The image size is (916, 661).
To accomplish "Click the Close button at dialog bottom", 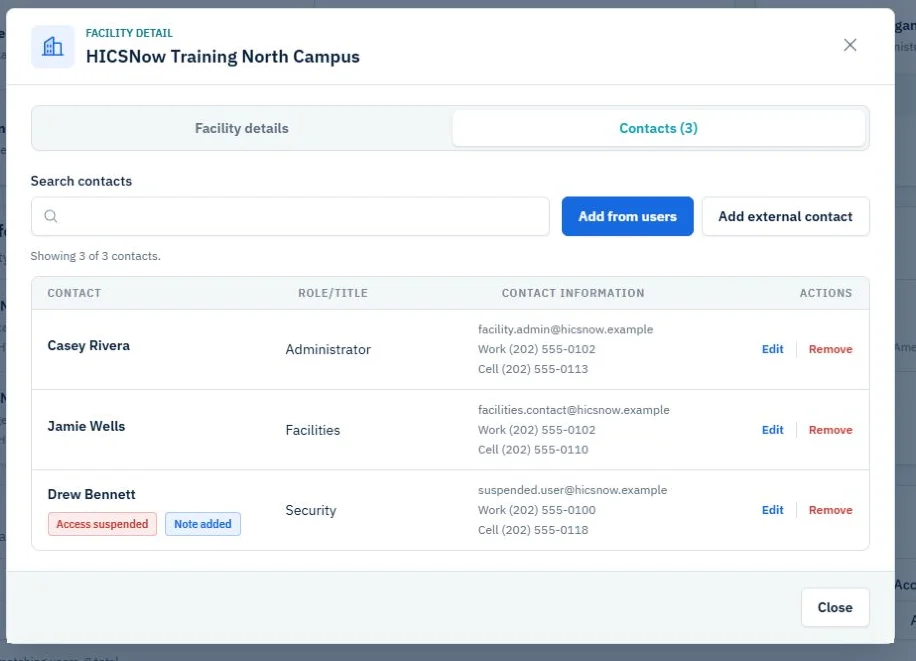I will (835, 607).
